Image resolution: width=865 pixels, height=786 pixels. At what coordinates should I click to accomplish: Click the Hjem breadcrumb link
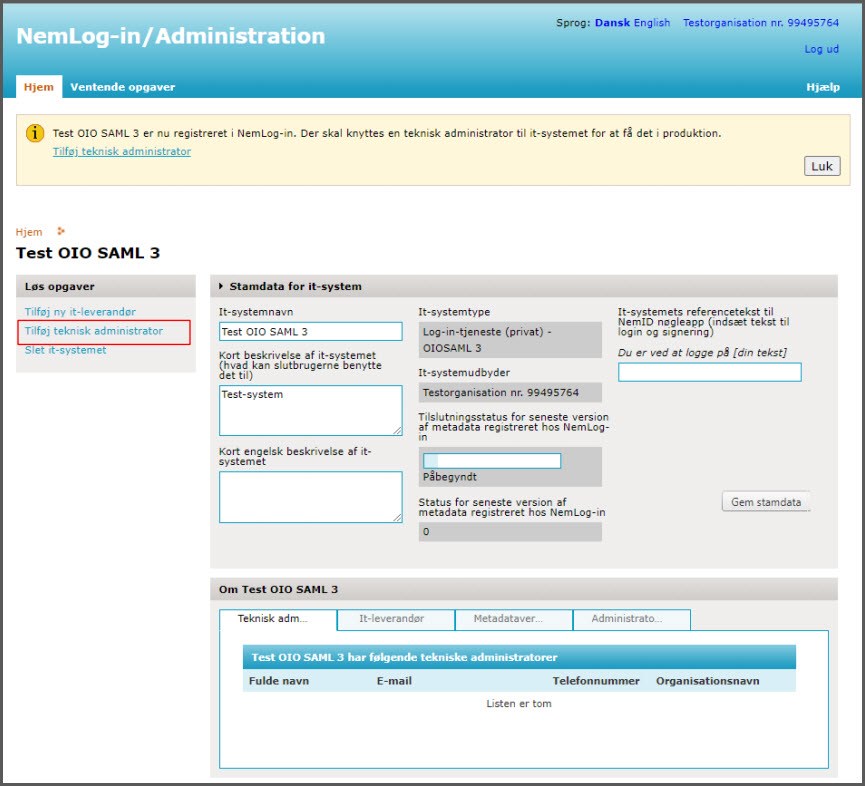(29, 232)
